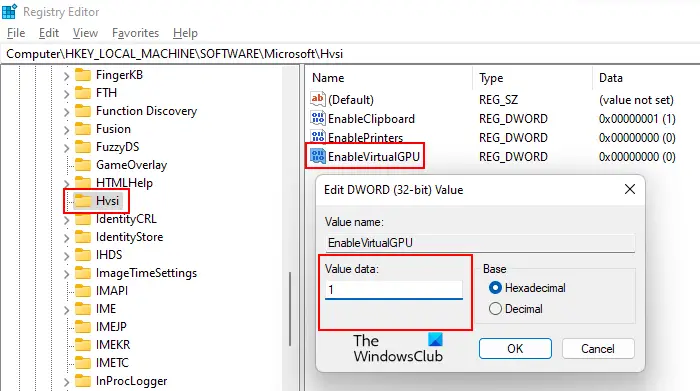
Task: Select the (Default) value name
Action: (x=351, y=100)
